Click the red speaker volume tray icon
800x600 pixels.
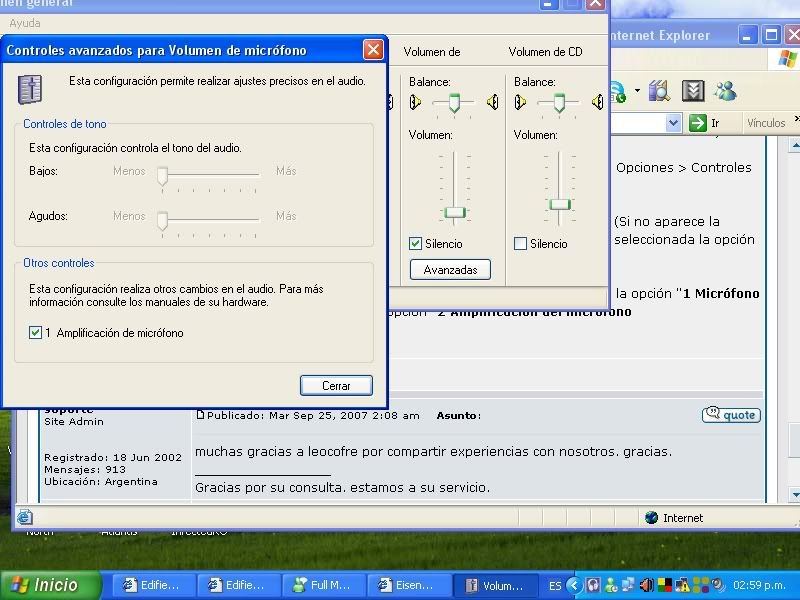646,585
